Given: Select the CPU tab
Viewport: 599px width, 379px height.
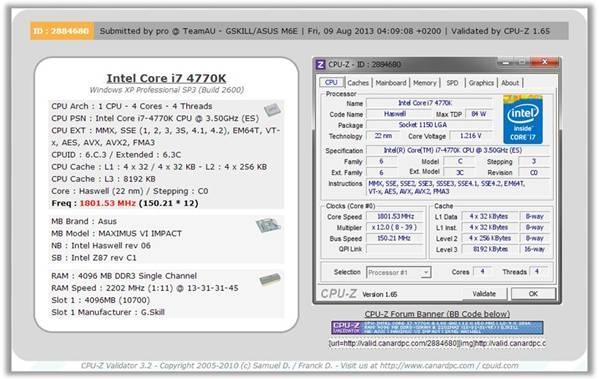Looking at the screenshot, I should (331, 83).
